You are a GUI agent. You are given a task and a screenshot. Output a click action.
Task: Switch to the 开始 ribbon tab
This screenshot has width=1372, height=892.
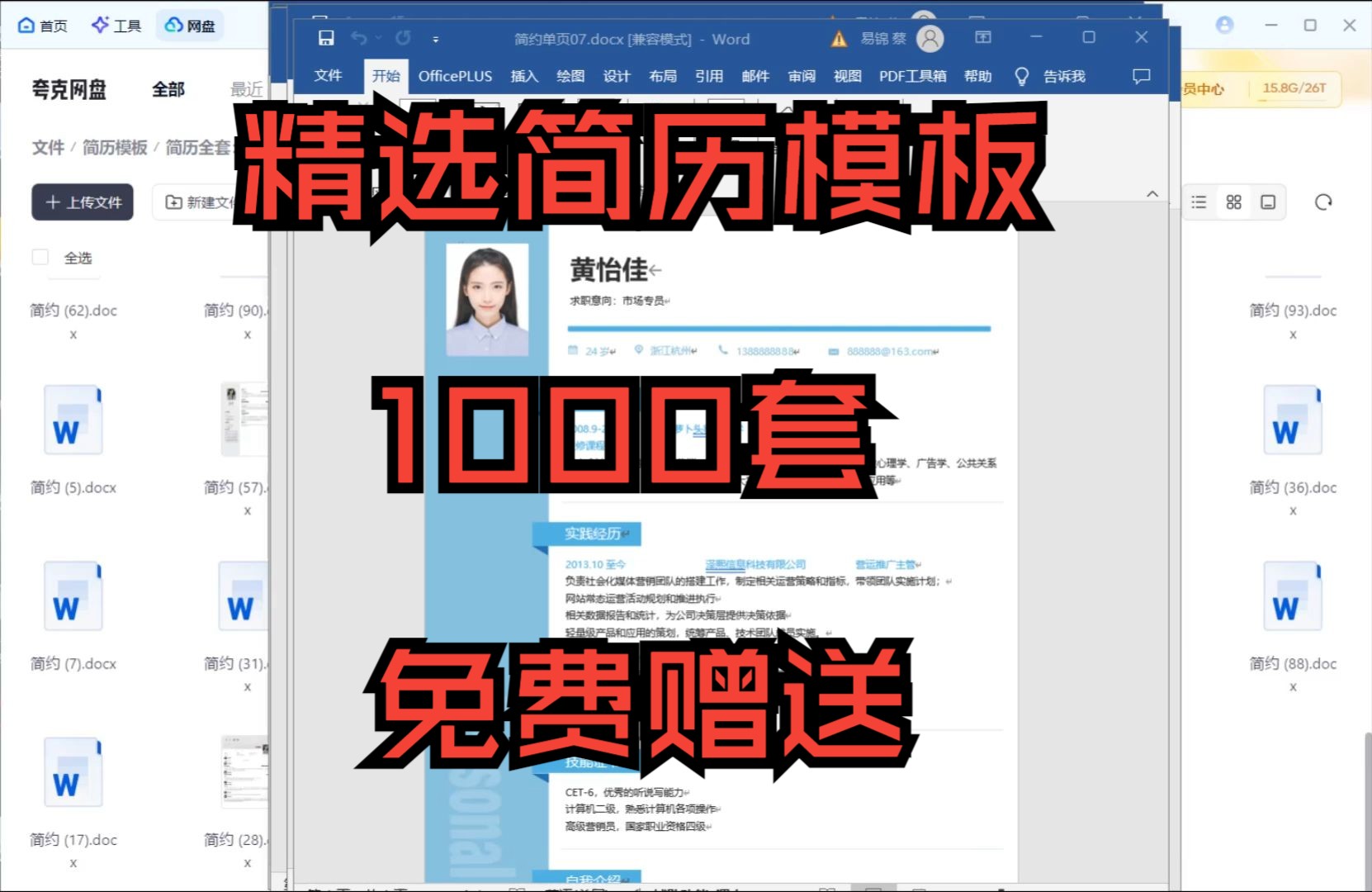pyautogui.click(x=386, y=76)
